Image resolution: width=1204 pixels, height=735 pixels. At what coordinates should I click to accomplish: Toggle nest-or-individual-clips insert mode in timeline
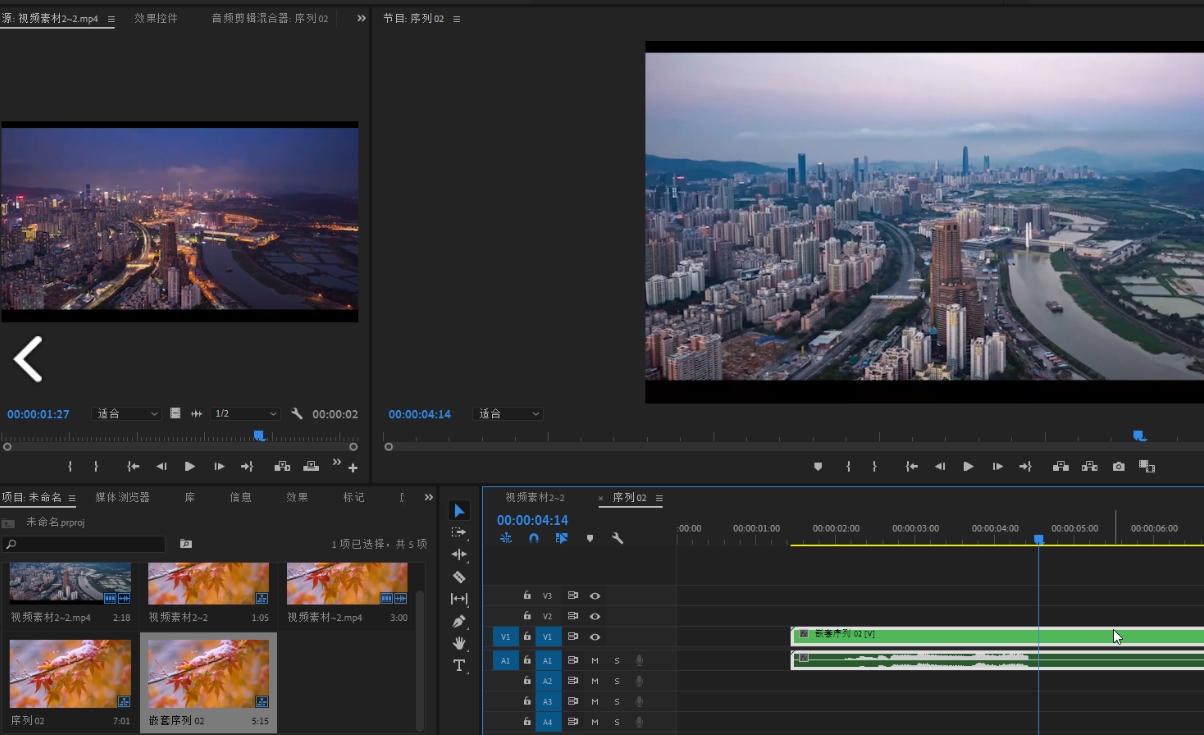[x=506, y=538]
